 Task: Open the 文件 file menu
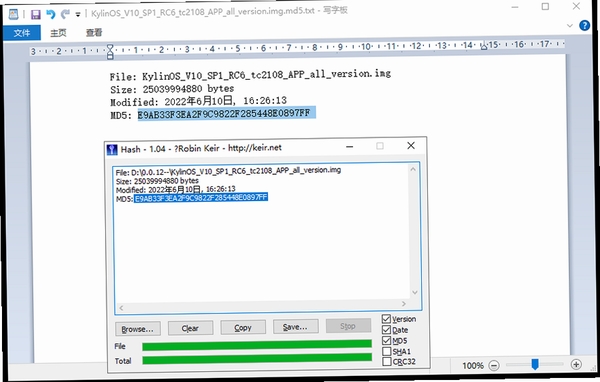coord(22,33)
